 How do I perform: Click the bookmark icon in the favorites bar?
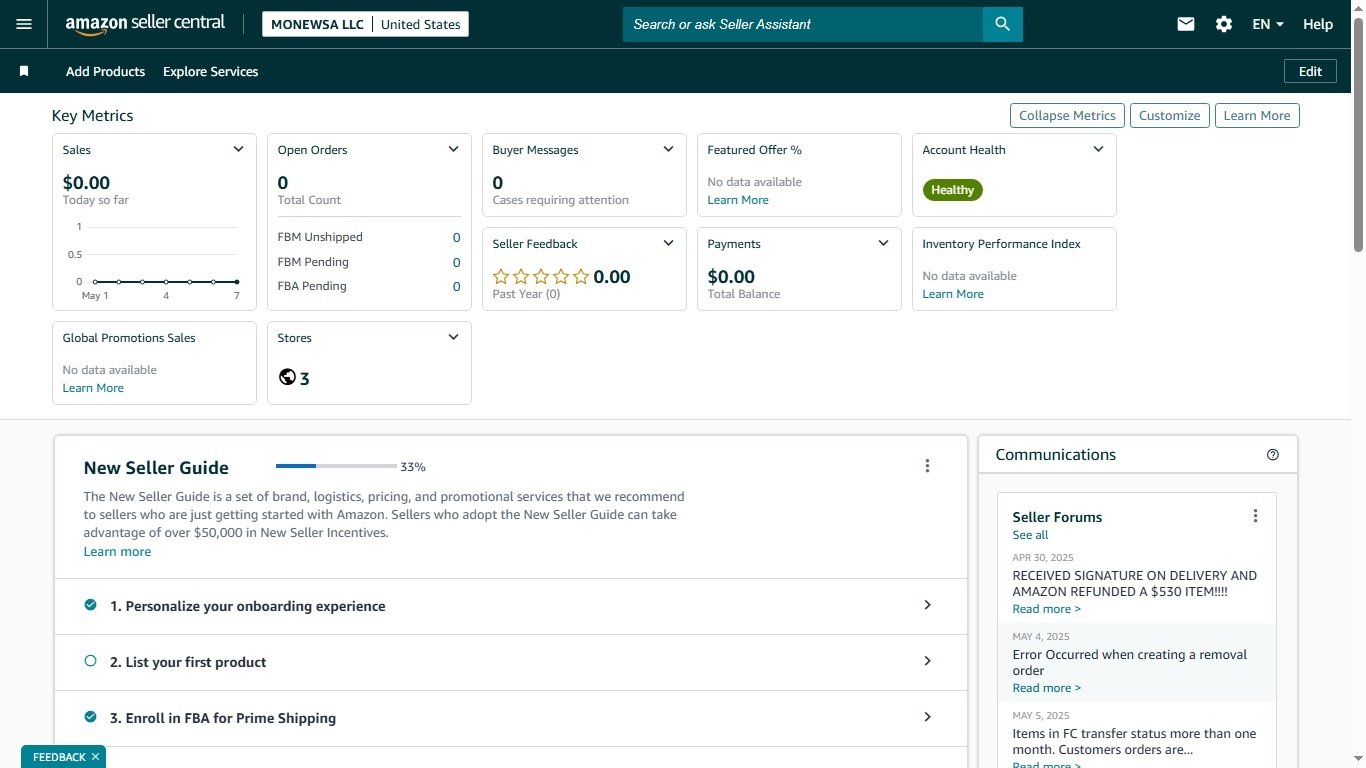[24, 72]
